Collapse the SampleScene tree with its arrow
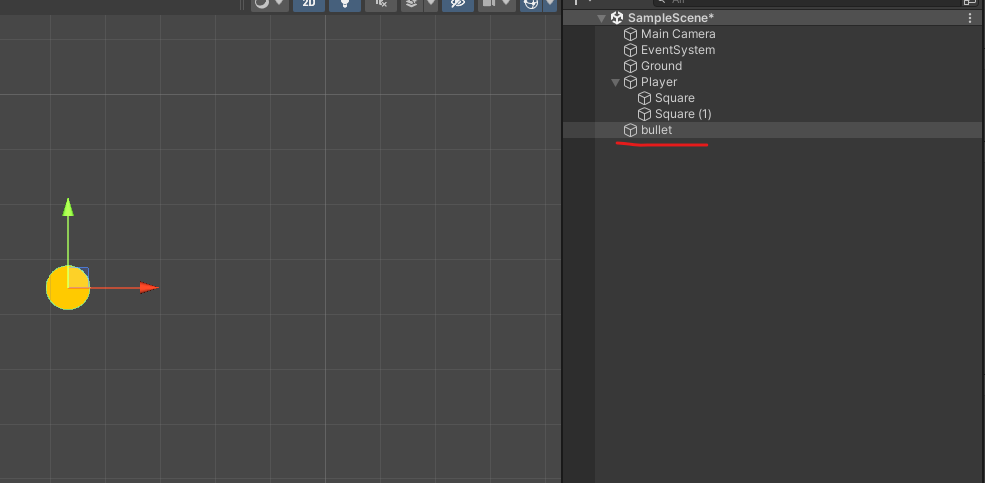Viewport: 985px width, 483px height. 601,18
